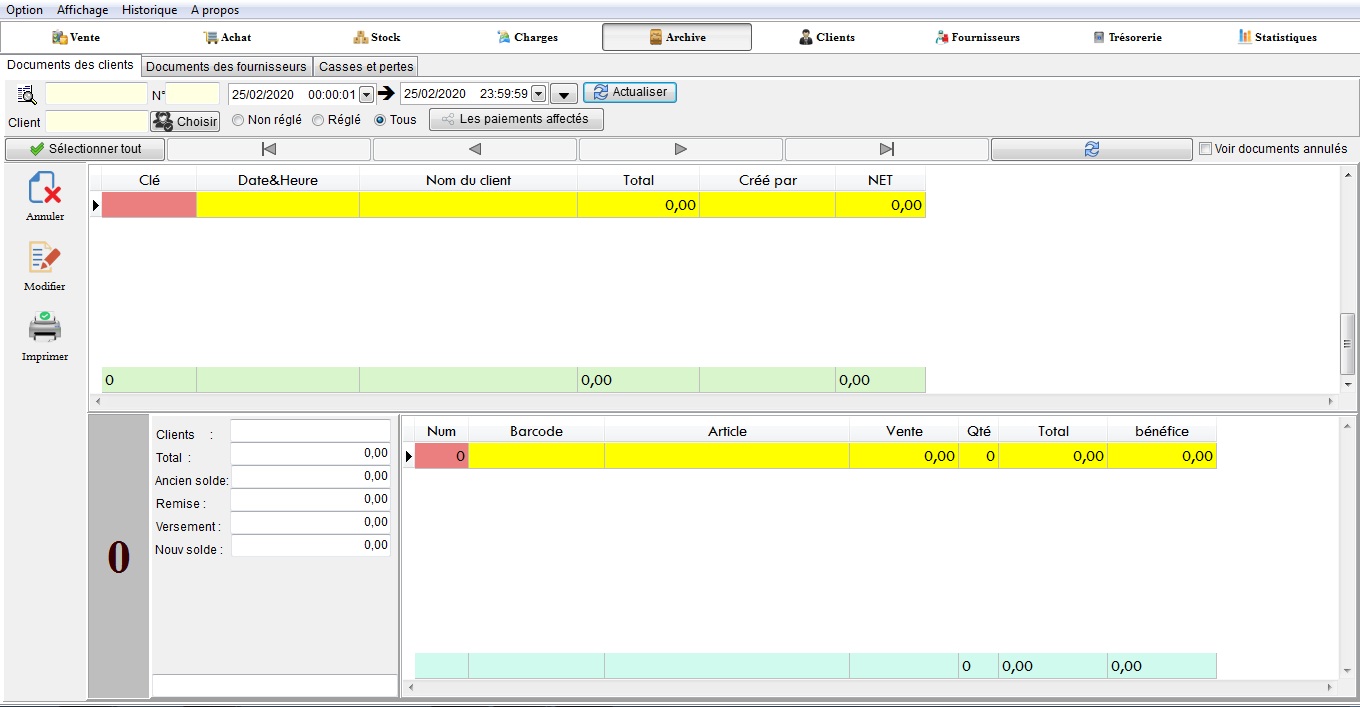Screen dimensions: 1360x707
Task: Click the Client name input field
Action: pyautogui.click(x=96, y=121)
